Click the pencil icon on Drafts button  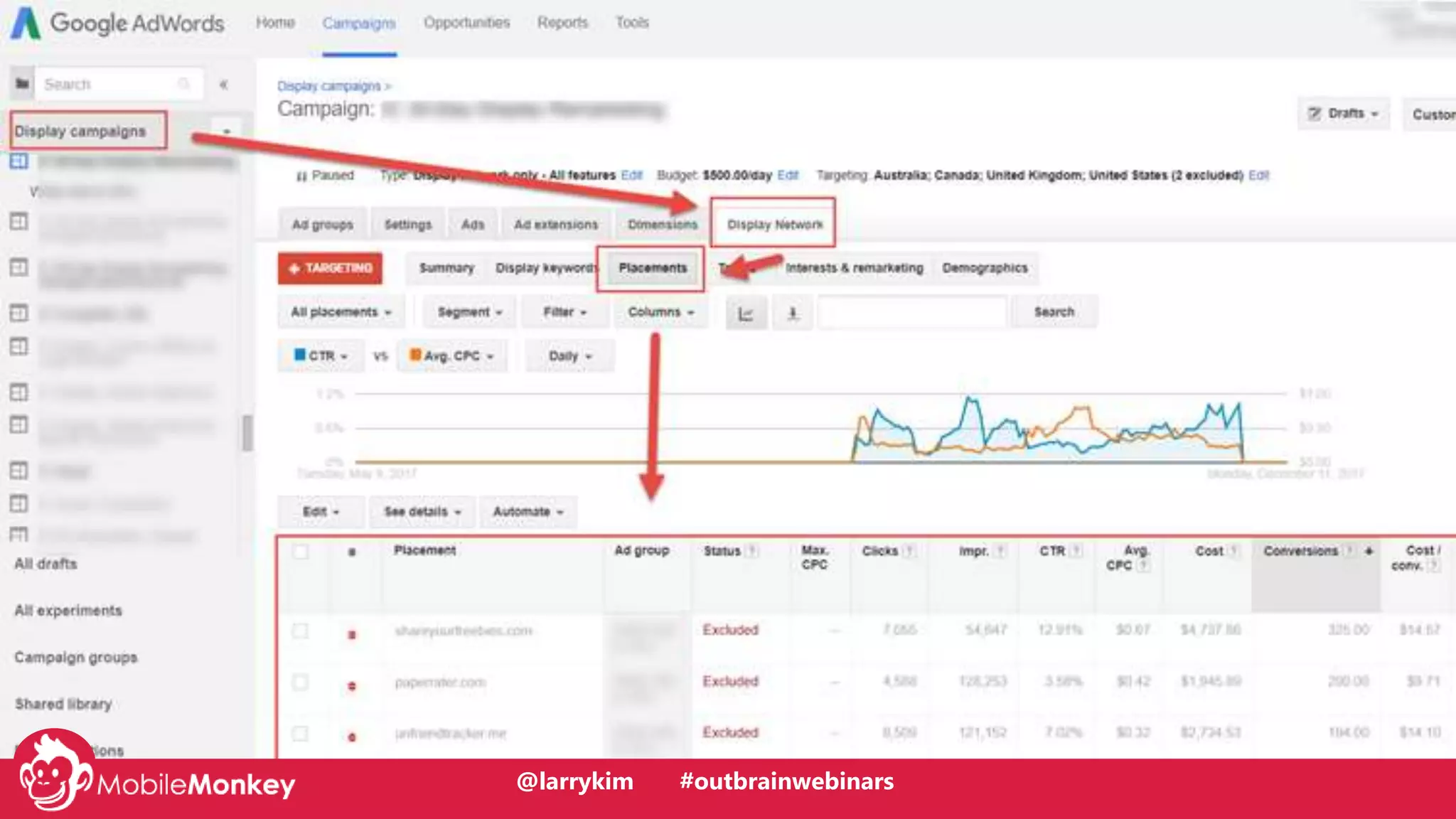(x=1315, y=114)
